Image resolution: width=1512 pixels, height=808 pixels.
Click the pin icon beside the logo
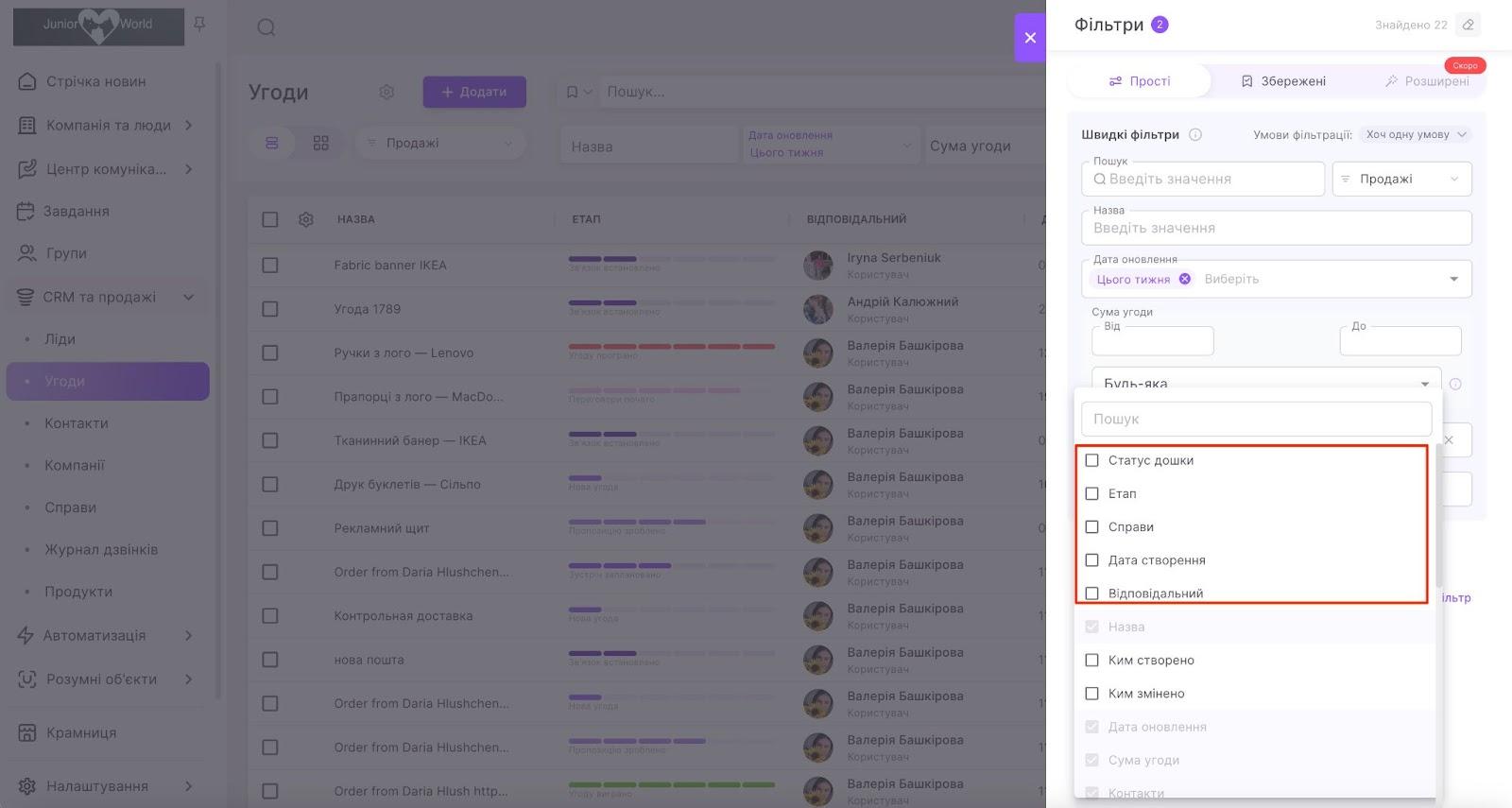199,25
